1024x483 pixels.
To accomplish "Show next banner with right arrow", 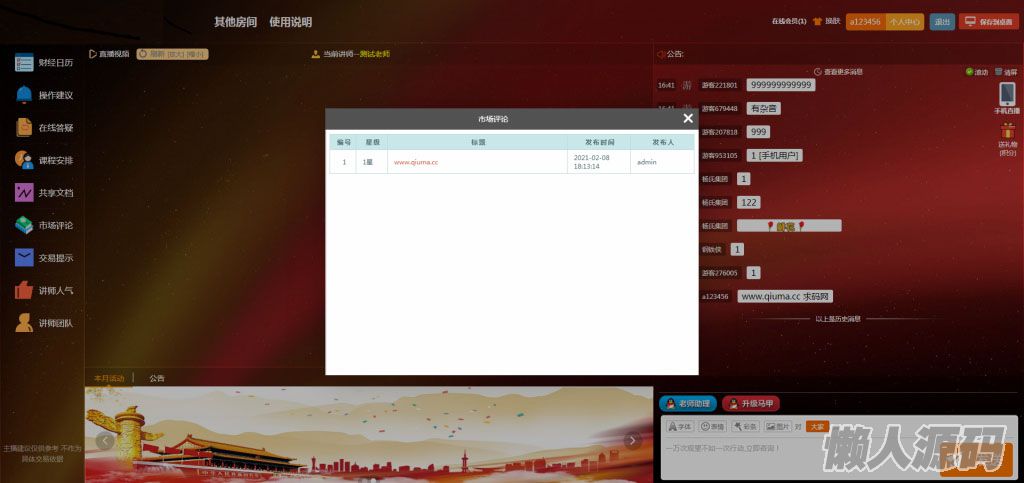I will pyautogui.click(x=632, y=441).
